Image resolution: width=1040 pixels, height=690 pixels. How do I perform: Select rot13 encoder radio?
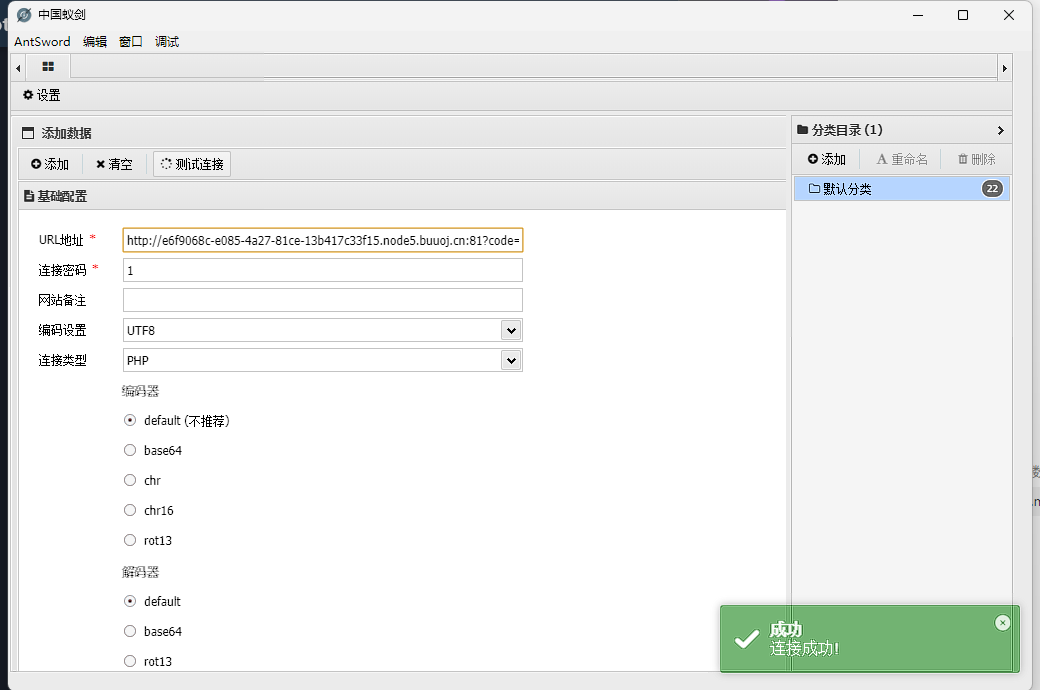point(130,540)
